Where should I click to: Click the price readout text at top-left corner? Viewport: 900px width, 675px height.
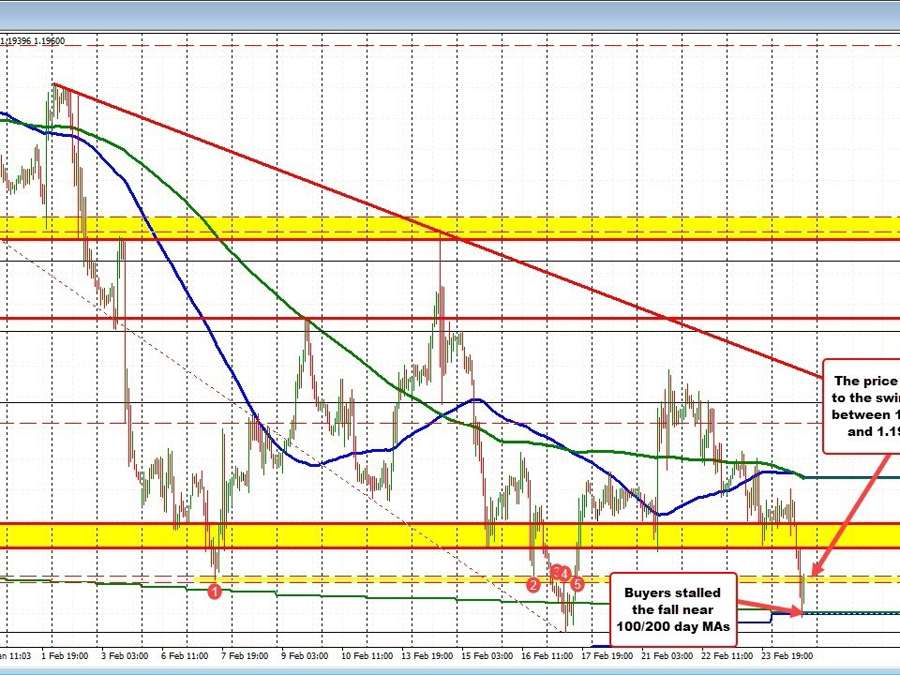point(33,41)
